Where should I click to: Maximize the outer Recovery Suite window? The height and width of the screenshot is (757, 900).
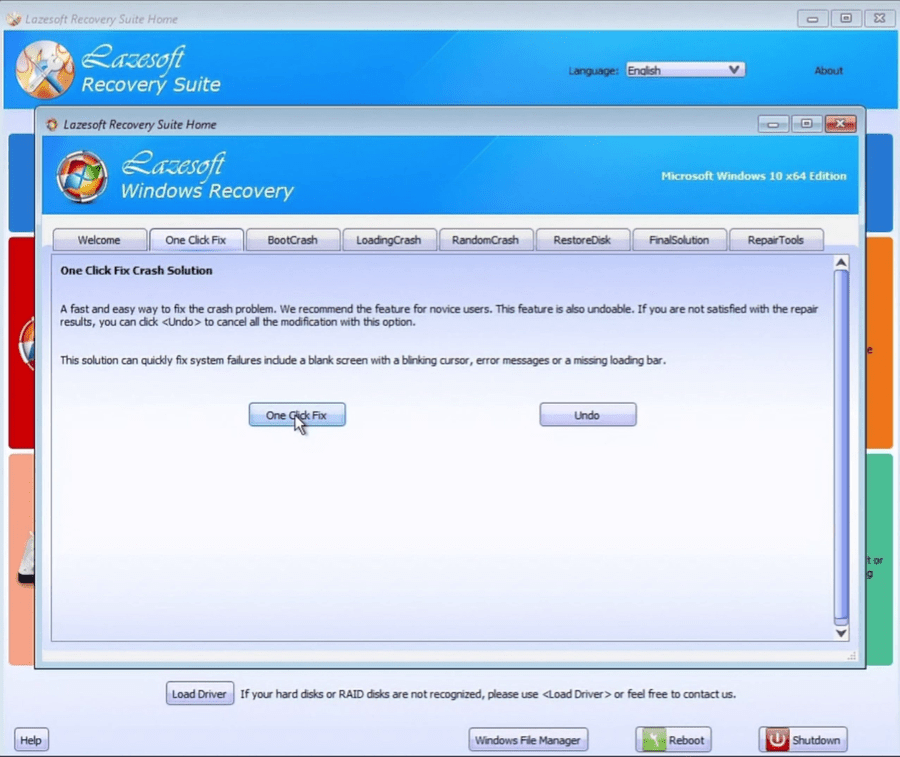846,18
